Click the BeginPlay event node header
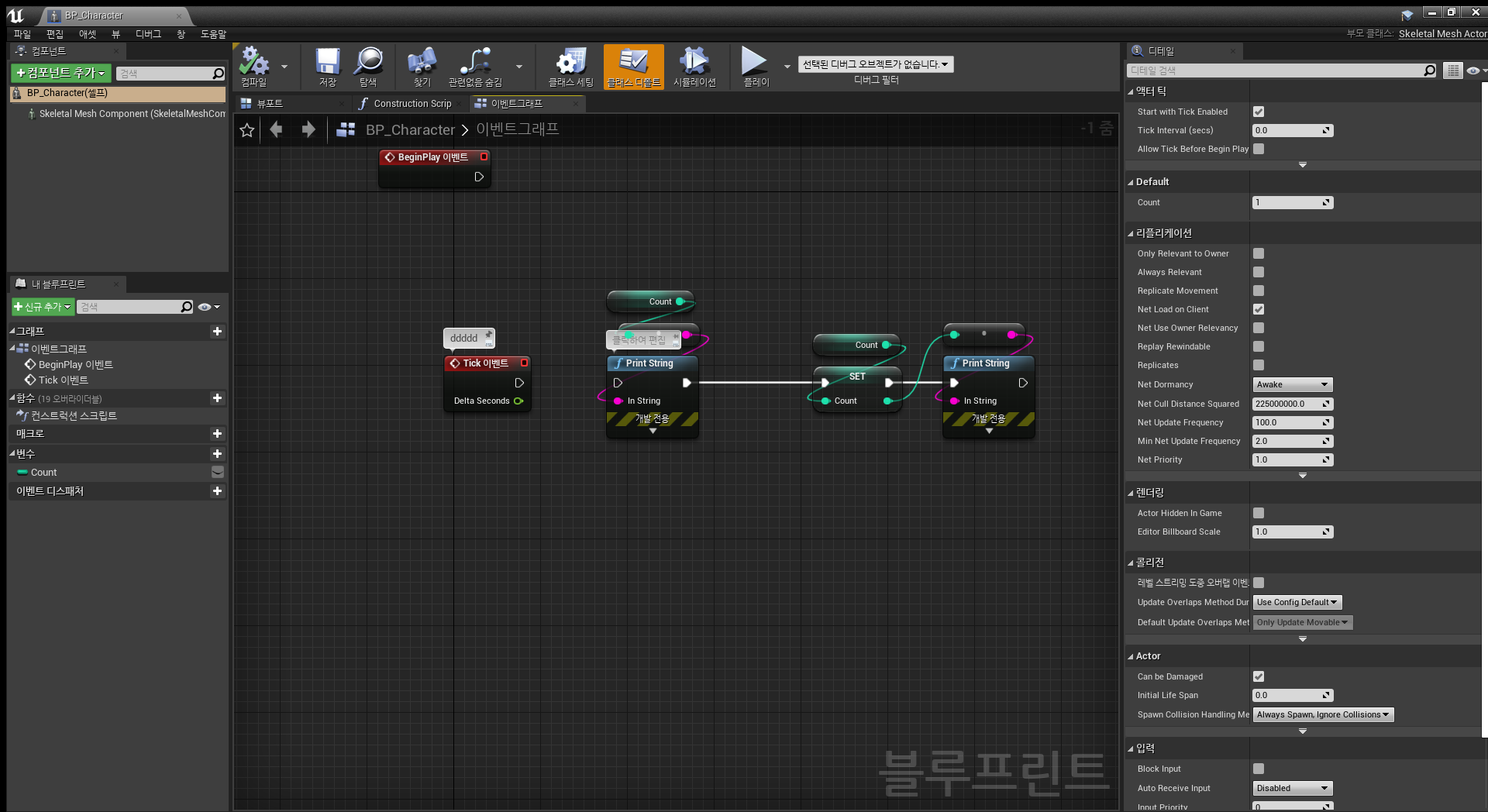The height and width of the screenshot is (812, 1488). (435, 157)
